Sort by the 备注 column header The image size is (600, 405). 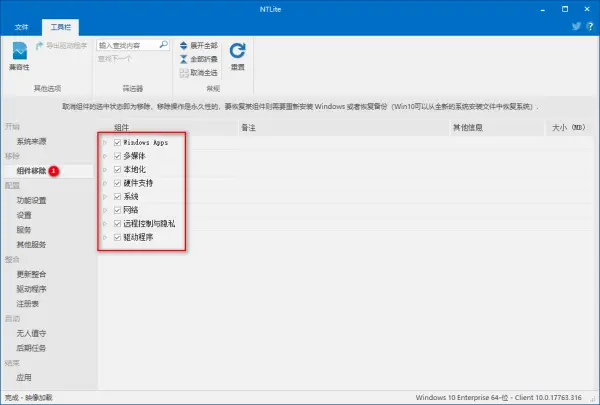pyautogui.click(x=344, y=128)
